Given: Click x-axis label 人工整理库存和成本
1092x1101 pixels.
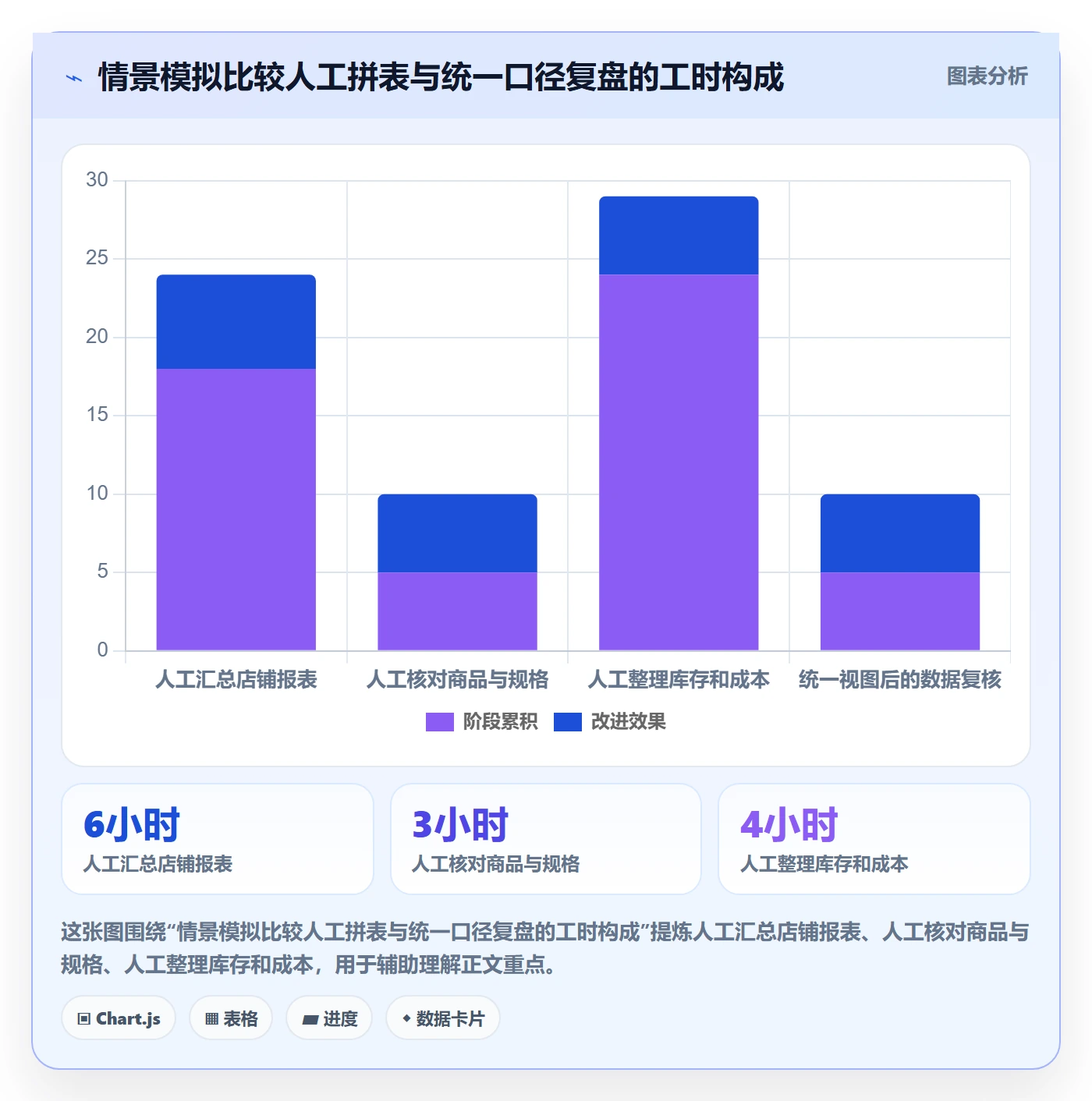Looking at the screenshot, I should [679, 680].
